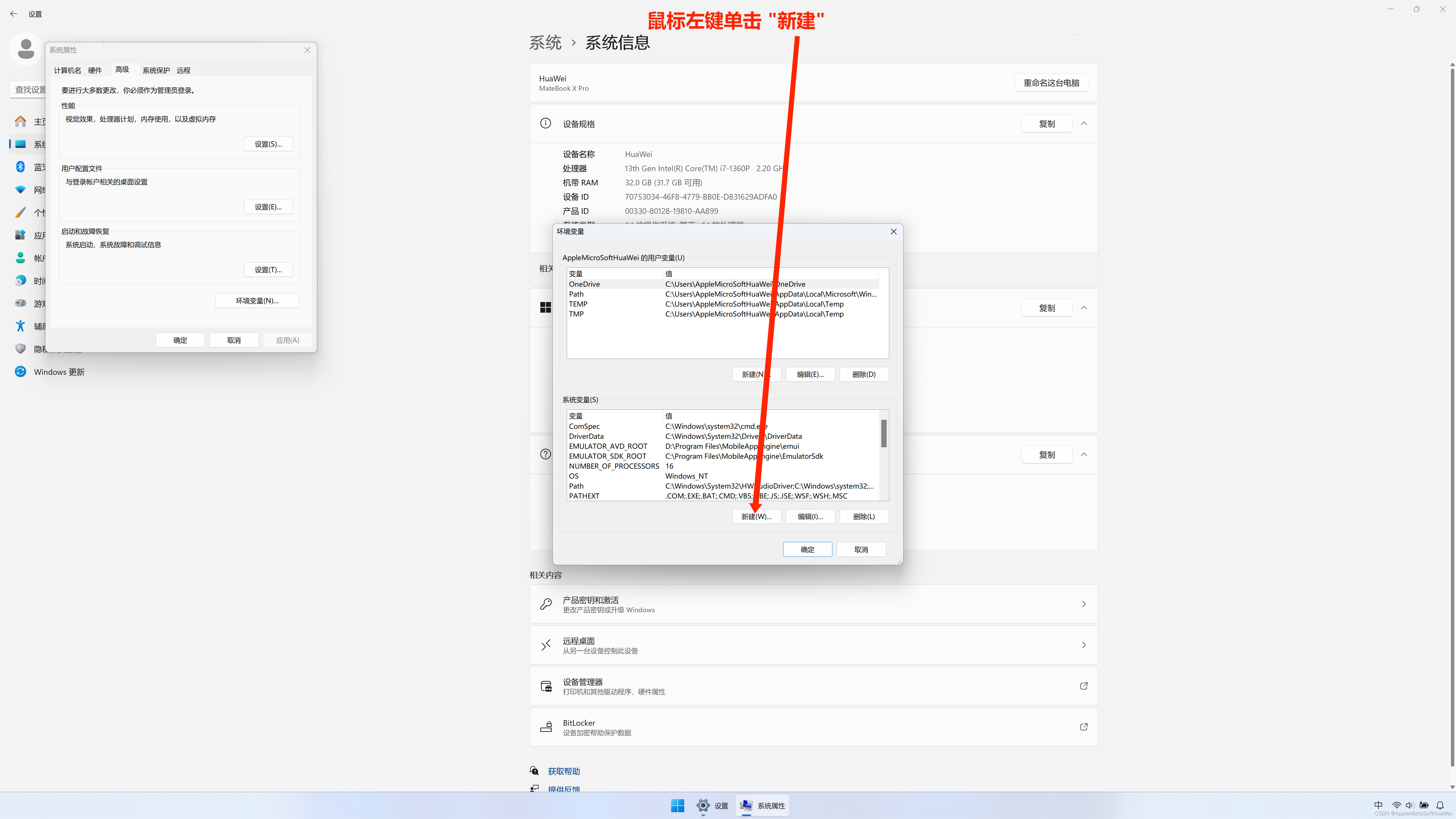Open Bluetooth settings in the sidebar

pos(20,166)
